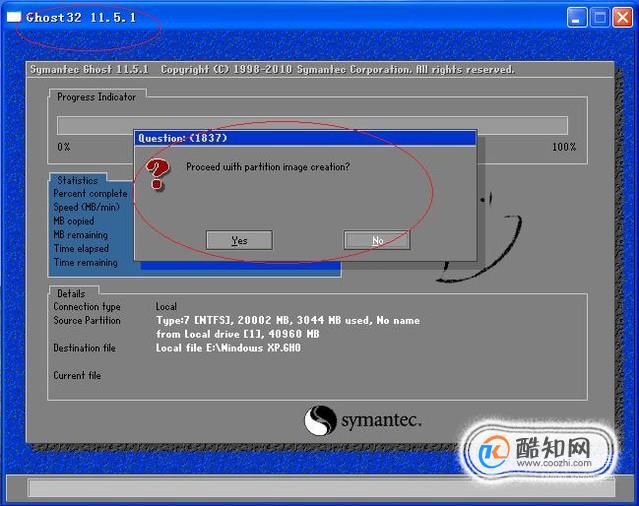Image resolution: width=639 pixels, height=506 pixels.
Task: Click the Time remaining row
Action: coord(86,262)
